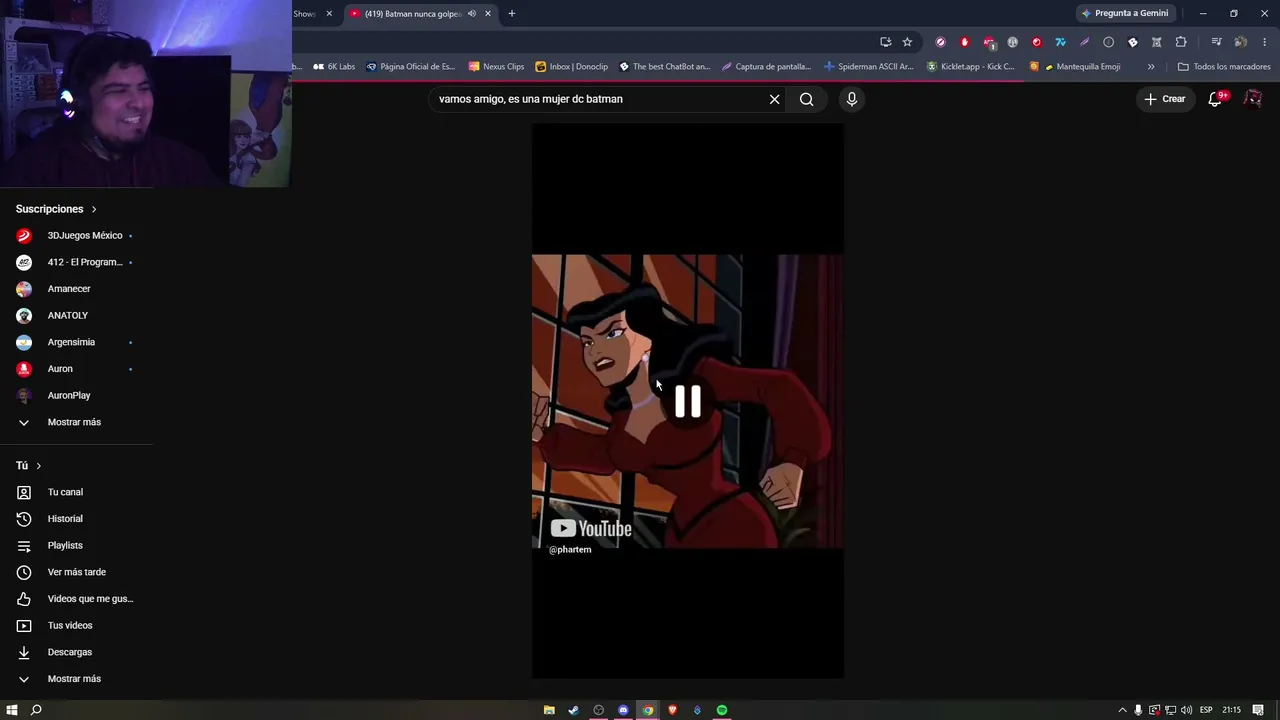
Task: Open the Chrome extensions puzzle menu
Action: click(1181, 42)
